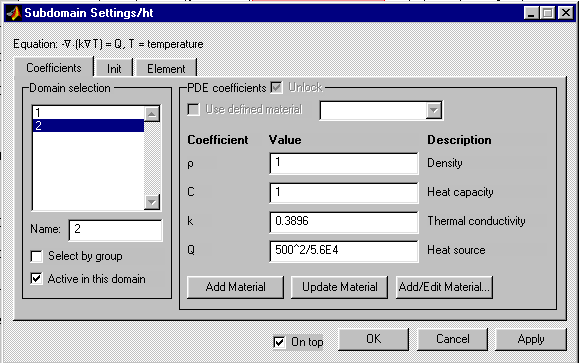Click the MATLAB icon in the title bar

[14, 13]
